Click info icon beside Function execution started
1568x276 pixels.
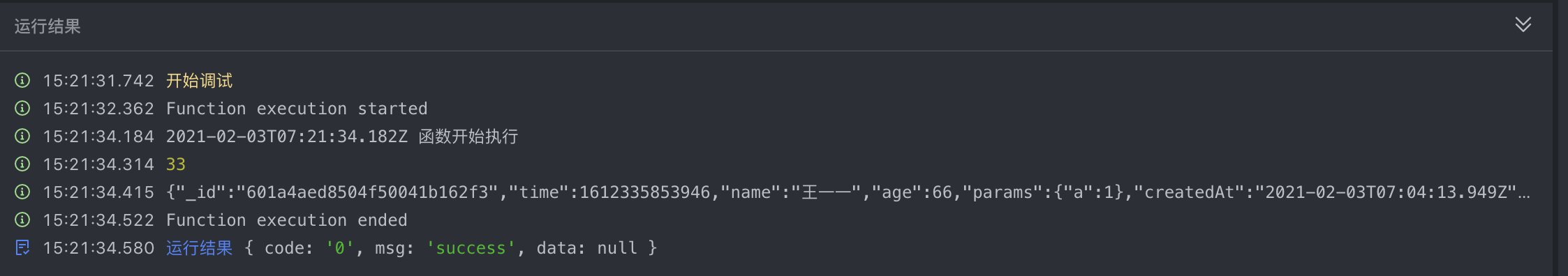(22, 109)
